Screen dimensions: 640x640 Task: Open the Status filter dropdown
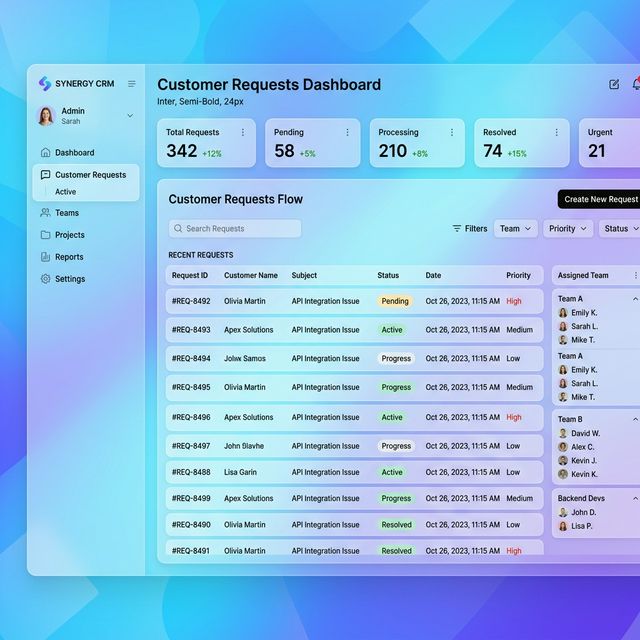pyautogui.click(x=619, y=229)
